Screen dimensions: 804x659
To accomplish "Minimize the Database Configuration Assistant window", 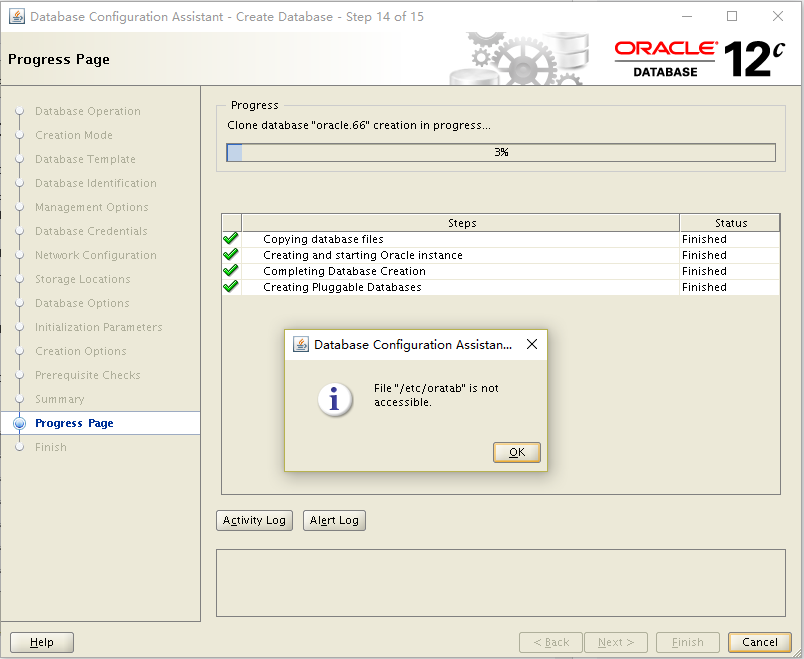I will coord(687,16).
